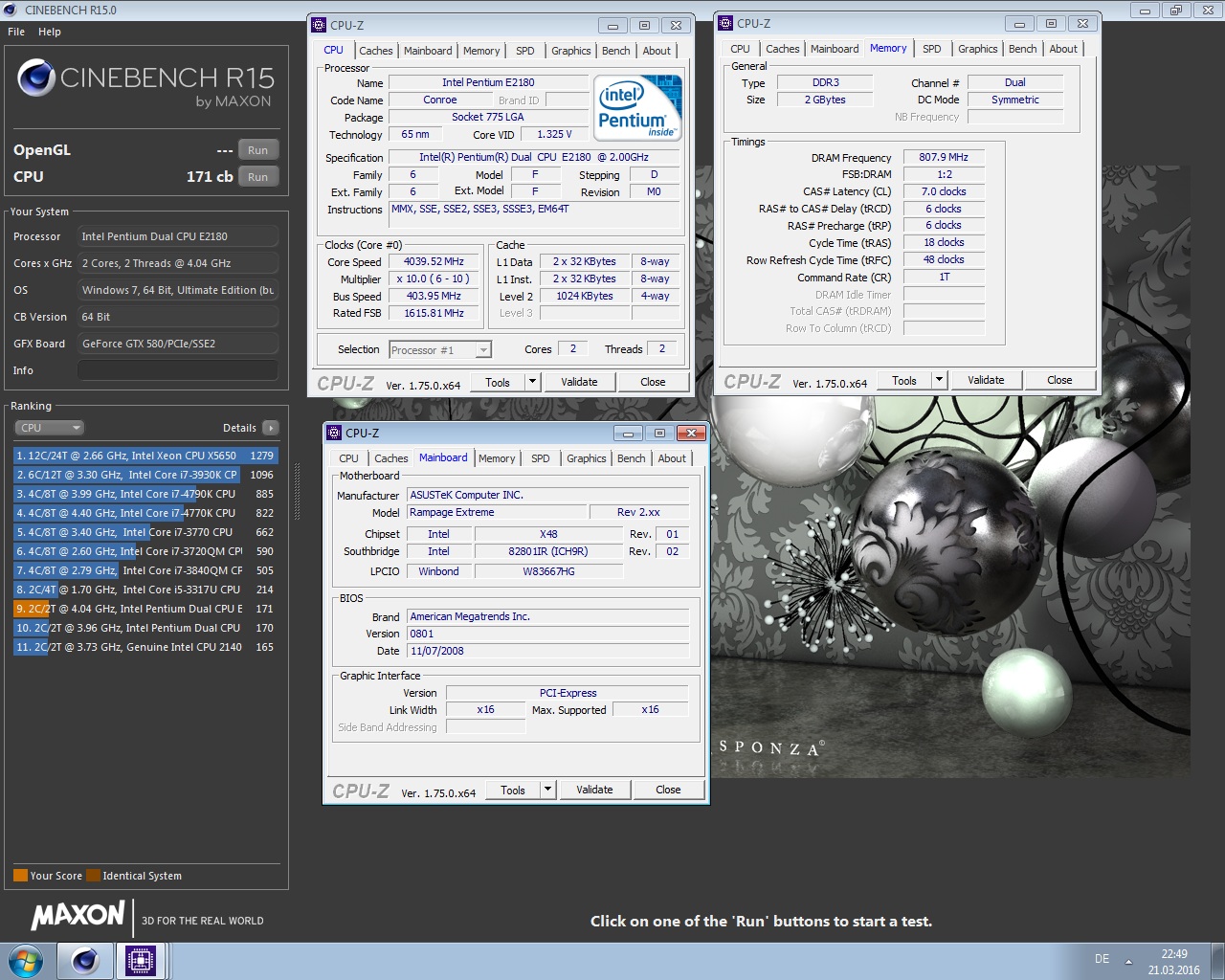Click the Processor field in Your System
The image size is (1225, 980).
point(178,236)
